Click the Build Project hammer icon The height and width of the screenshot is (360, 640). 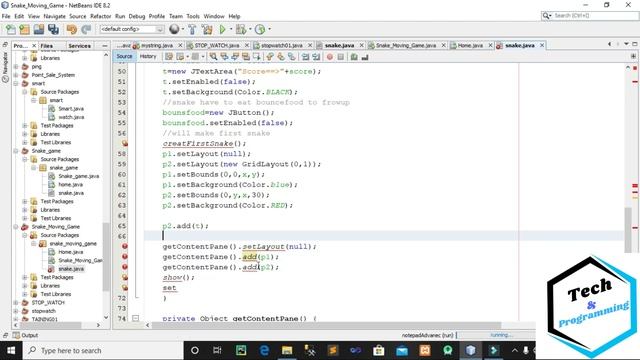coord(192,29)
